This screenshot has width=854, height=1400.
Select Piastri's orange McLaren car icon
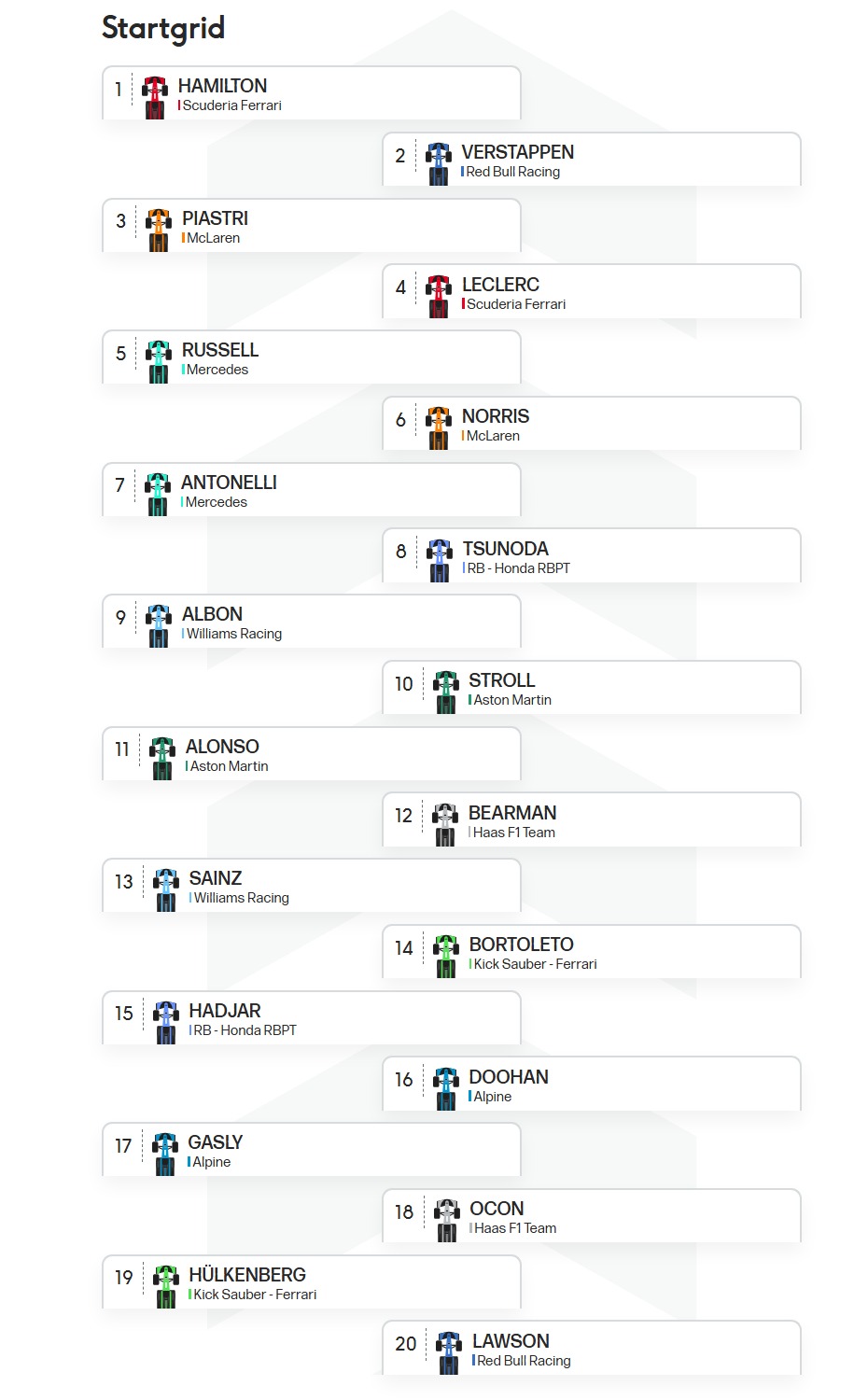(159, 230)
